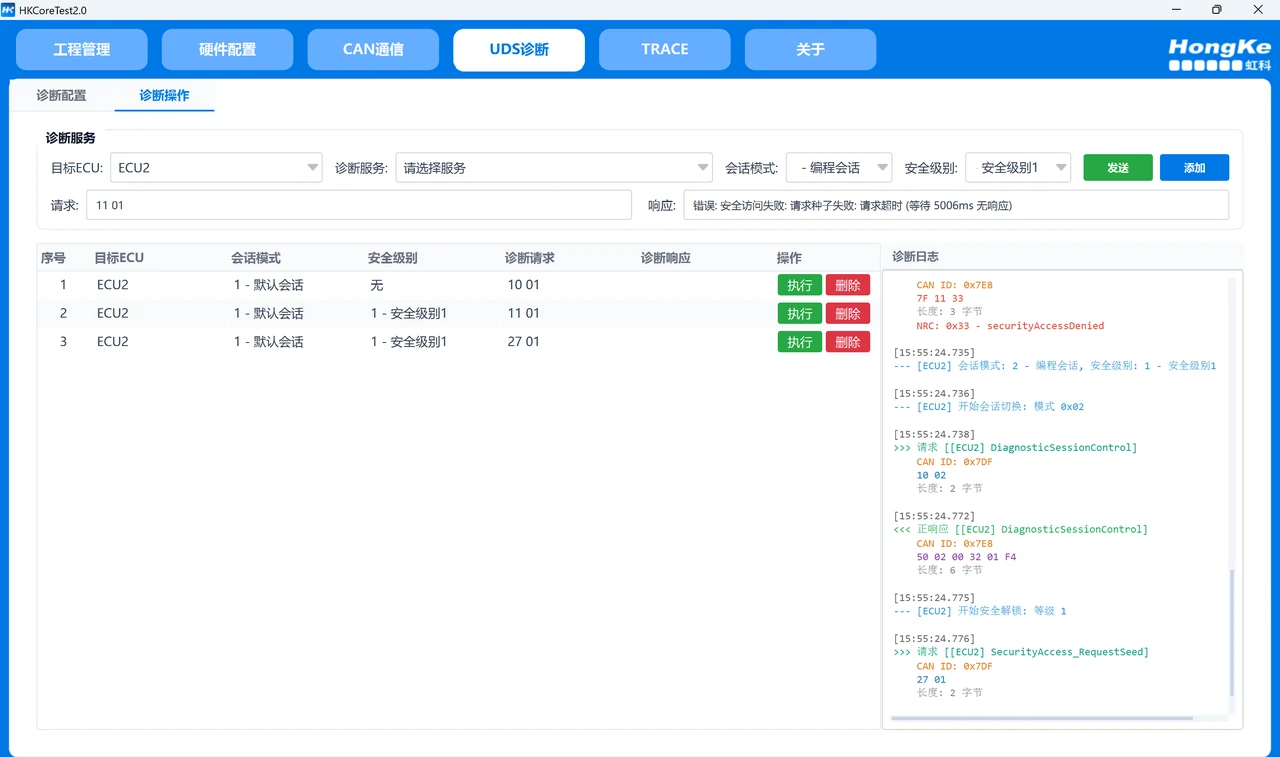1280x757 pixels.
Task: Click the diagnostic log horizontal scrollbar
Action: pos(1040,718)
